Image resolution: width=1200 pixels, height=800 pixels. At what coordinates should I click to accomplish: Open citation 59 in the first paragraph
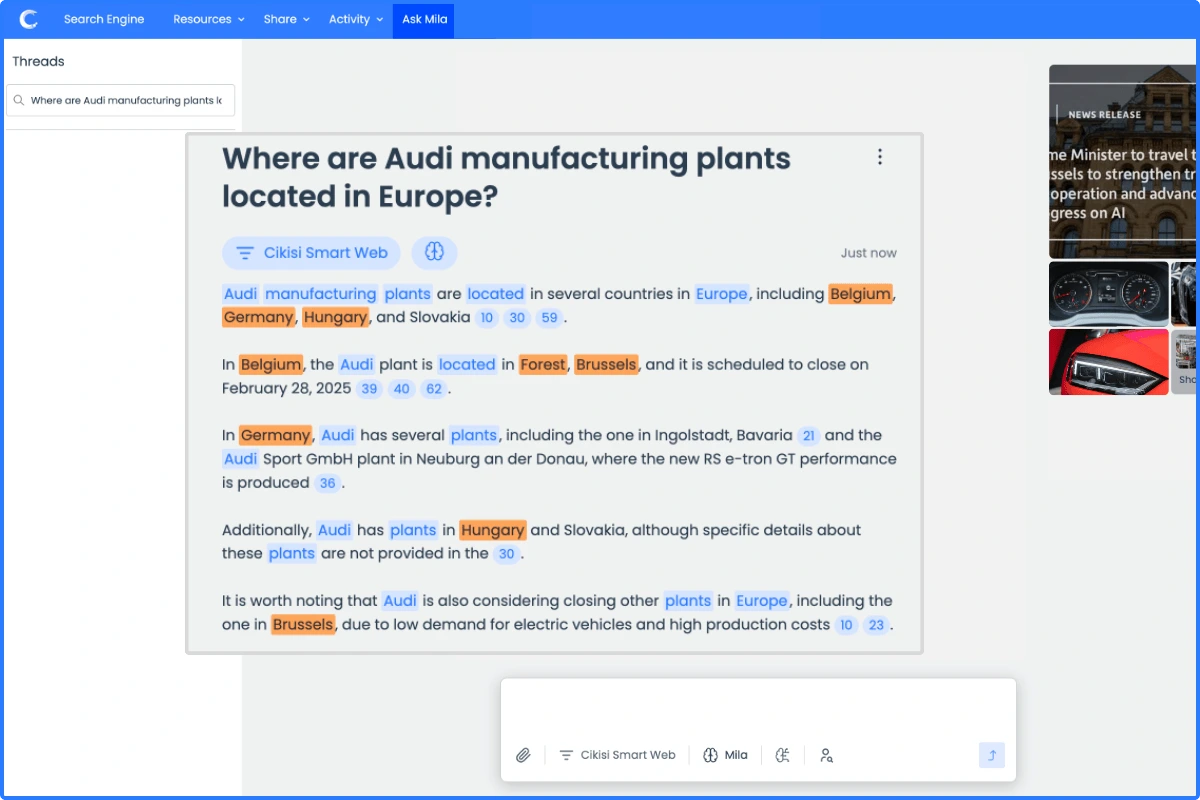(x=549, y=318)
